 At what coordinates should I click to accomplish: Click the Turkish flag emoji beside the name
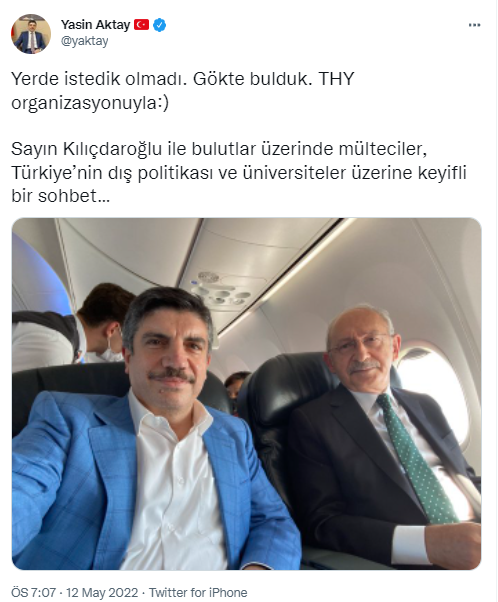pos(141,25)
